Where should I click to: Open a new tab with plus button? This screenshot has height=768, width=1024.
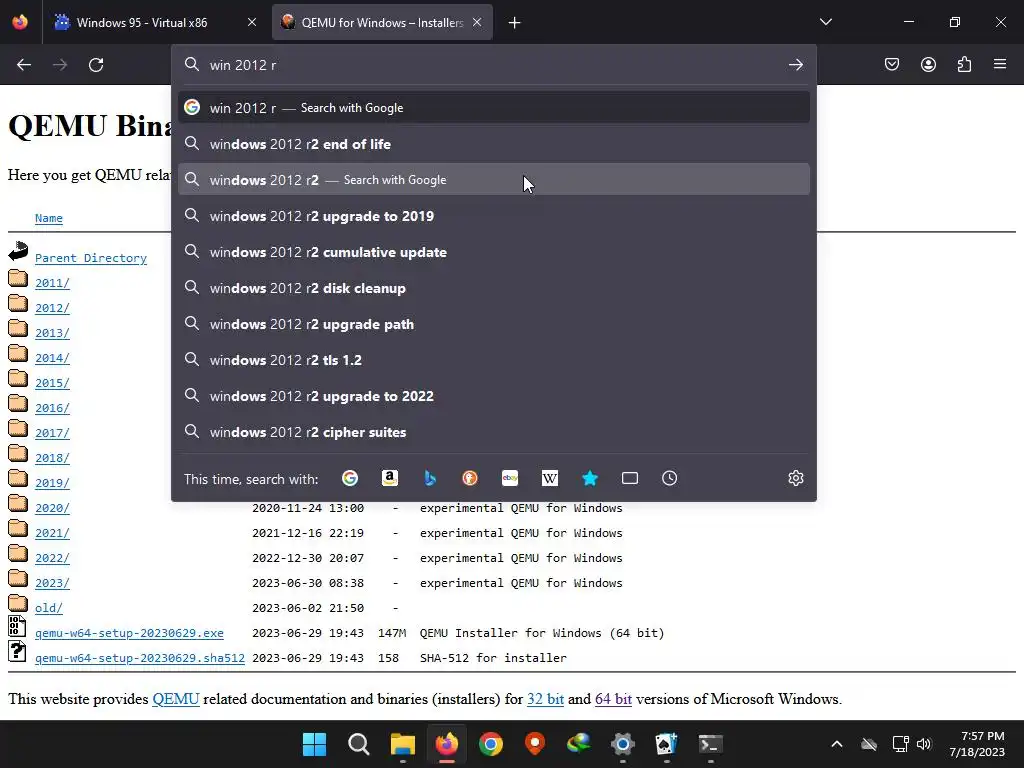515,23
